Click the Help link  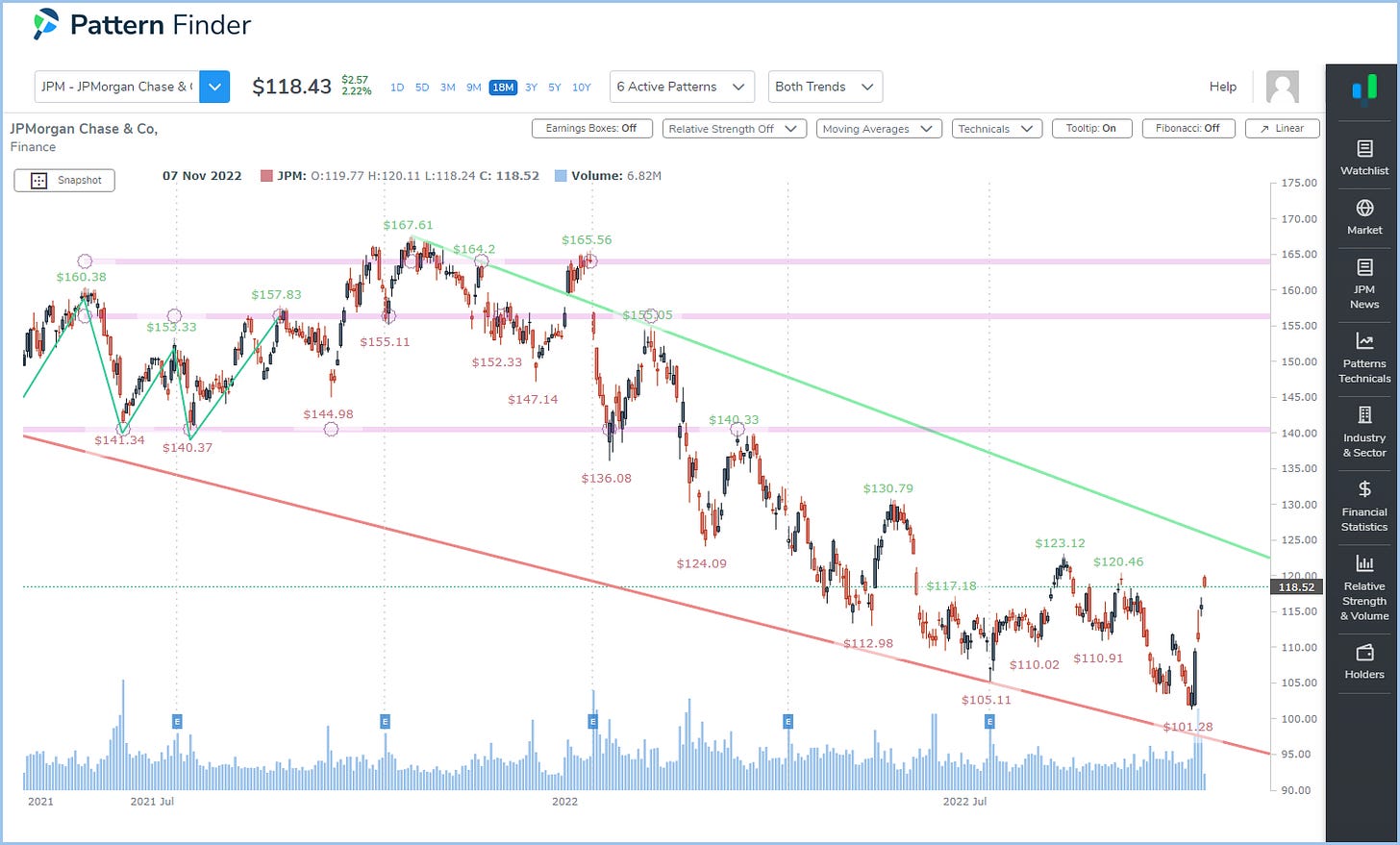pos(1223,87)
